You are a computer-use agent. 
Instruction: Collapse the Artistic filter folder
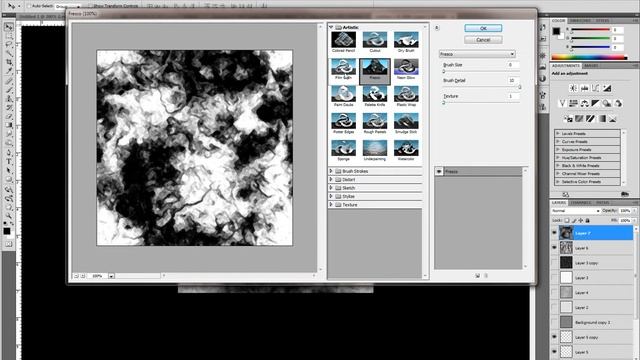click(x=331, y=27)
